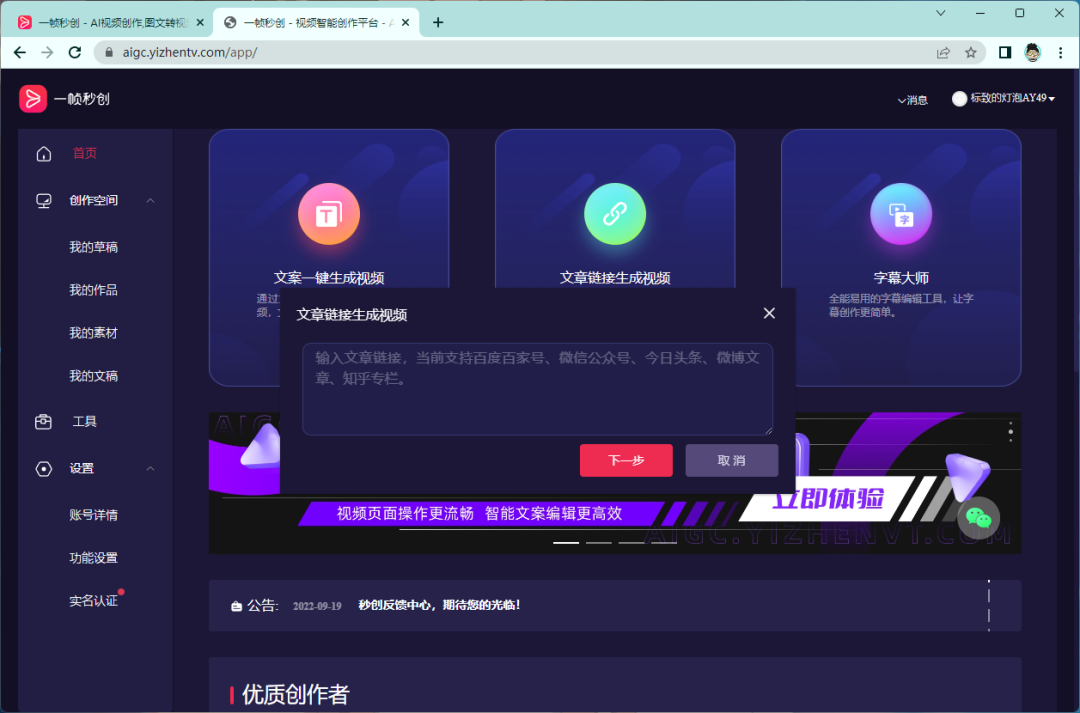Open the tab search chevron
The width and height of the screenshot is (1080, 713).
pos(940,12)
